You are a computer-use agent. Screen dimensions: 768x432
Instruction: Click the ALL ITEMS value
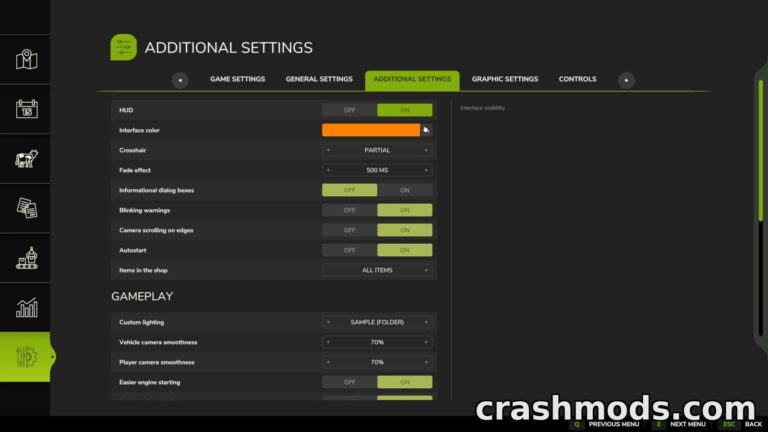click(377, 270)
